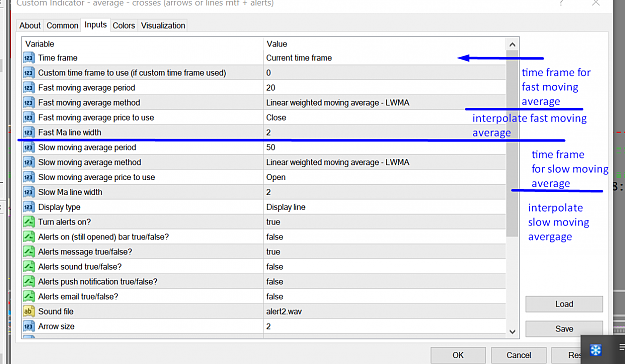This screenshot has width=625, height=364.
Task: Click the icon next to Slow moving average price to use
Action: pos(29,177)
